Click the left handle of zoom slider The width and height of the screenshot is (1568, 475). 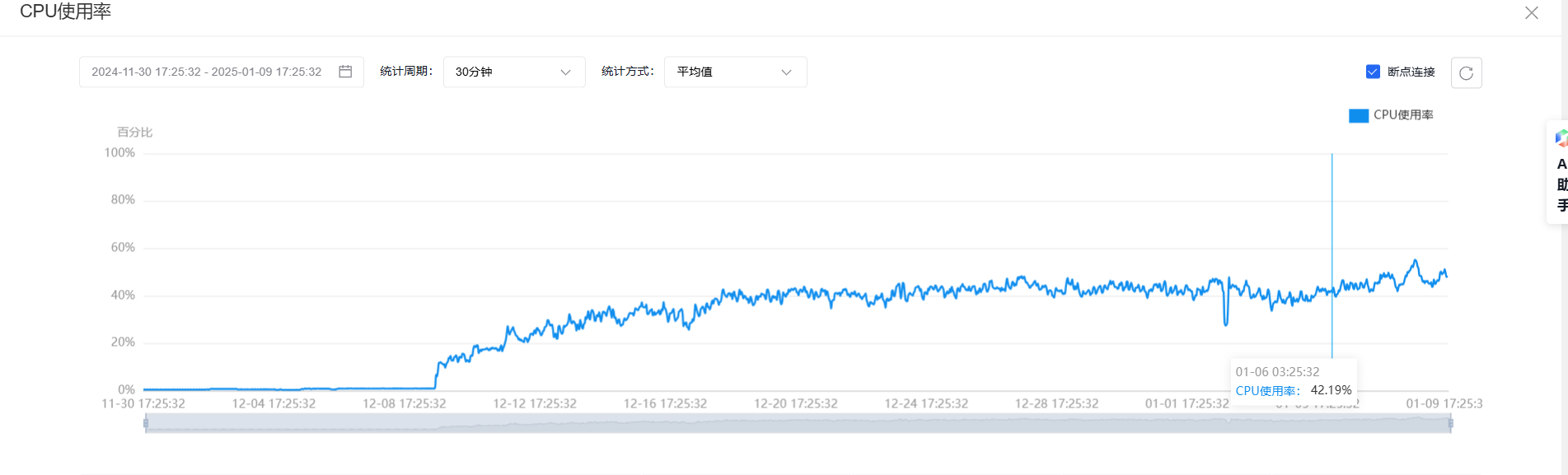pos(146,423)
